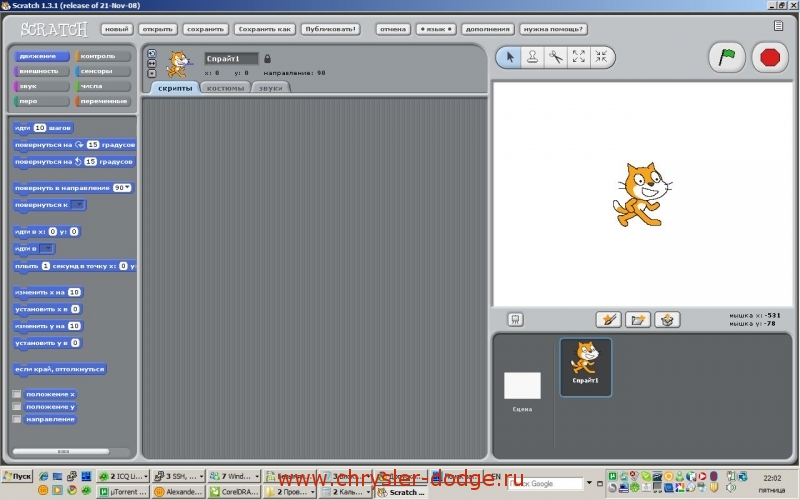Viewport: 800px width, 500px height.
Task: Set 'can rotate' rotation style icon
Action: pyautogui.click(x=152, y=53)
